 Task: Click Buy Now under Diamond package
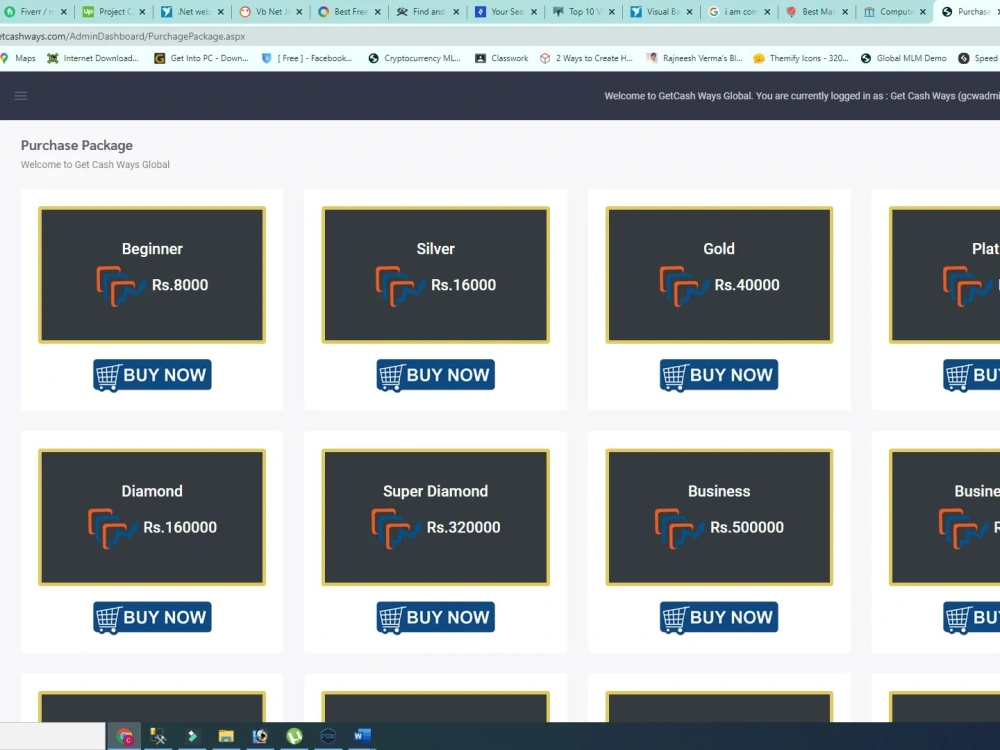(152, 617)
